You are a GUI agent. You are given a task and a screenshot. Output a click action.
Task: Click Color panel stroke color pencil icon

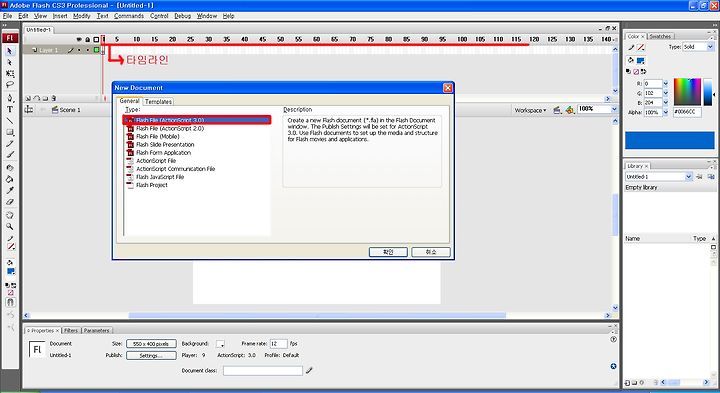(631, 47)
